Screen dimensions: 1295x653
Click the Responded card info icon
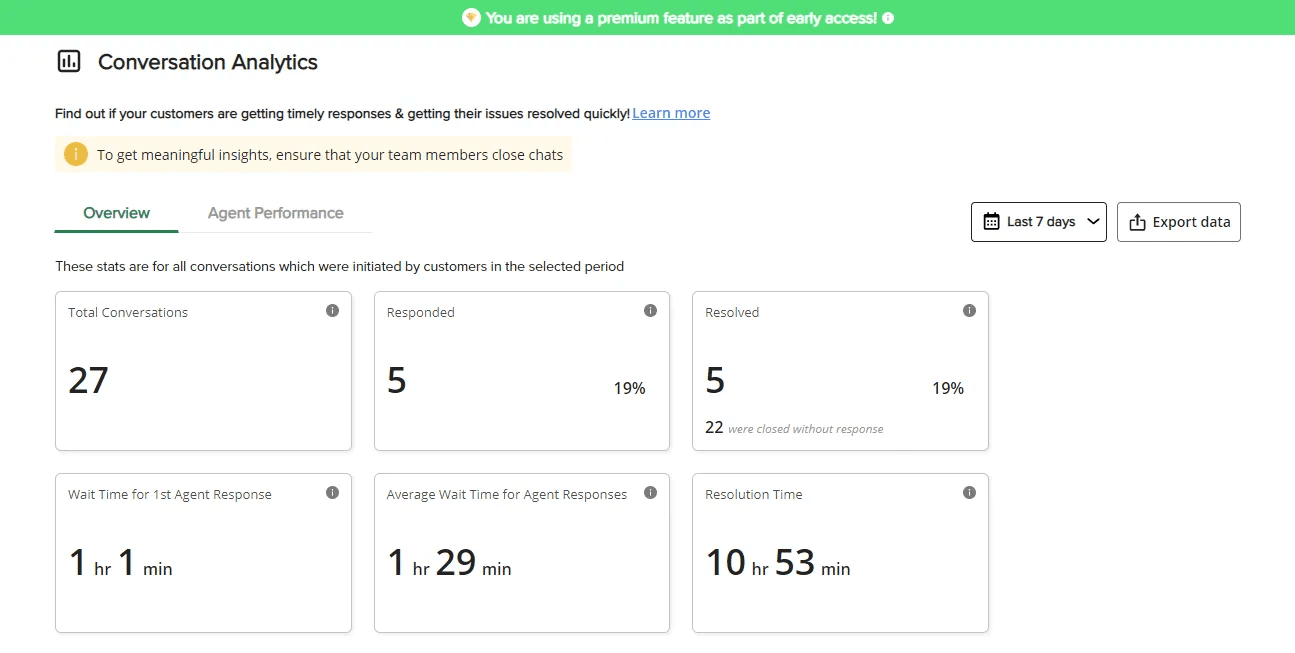pos(651,310)
